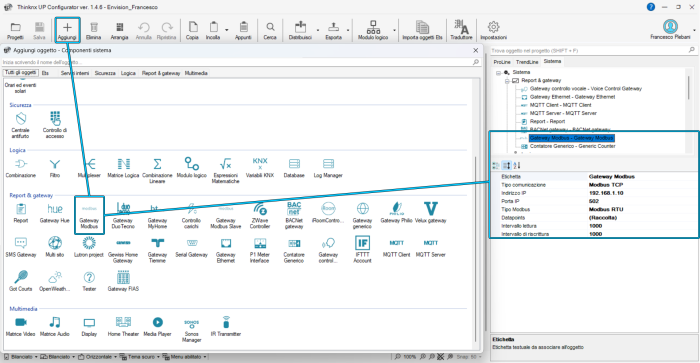Open the Modulo logico dropdown arrow
Image resolution: width=700 pixels, height=363 pixels.
click(394, 30)
